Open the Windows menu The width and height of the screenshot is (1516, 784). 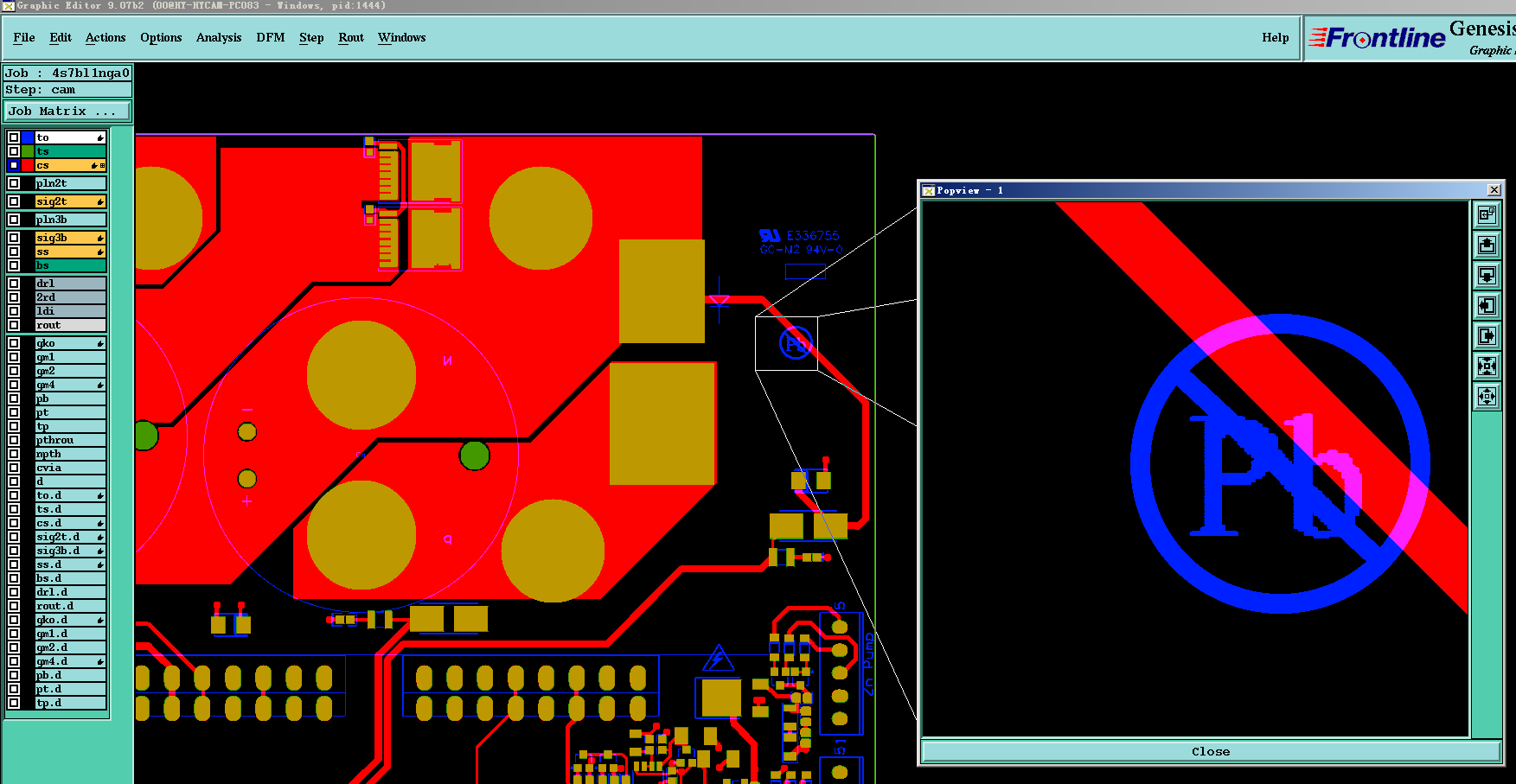coord(402,37)
